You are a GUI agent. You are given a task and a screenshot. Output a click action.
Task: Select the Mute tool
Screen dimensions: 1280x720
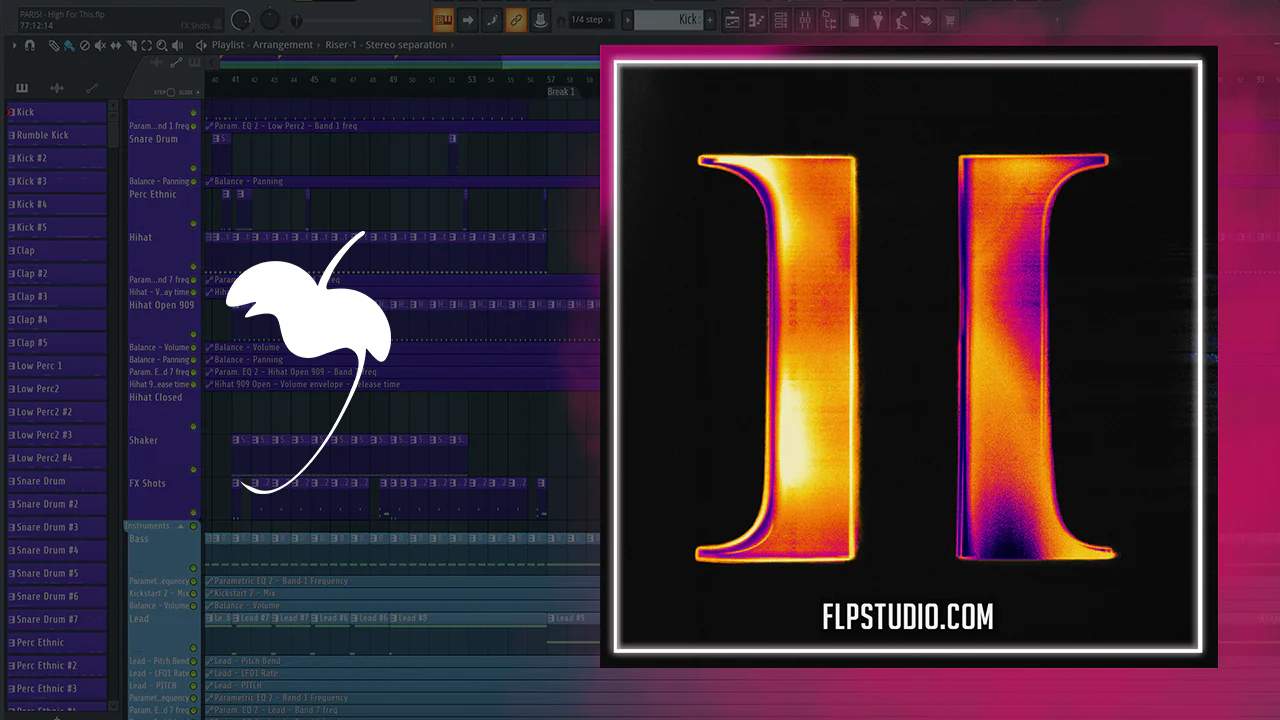click(100, 45)
